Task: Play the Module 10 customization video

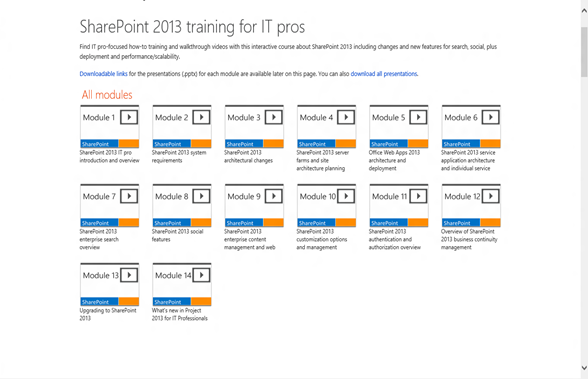Action: coord(346,196)
